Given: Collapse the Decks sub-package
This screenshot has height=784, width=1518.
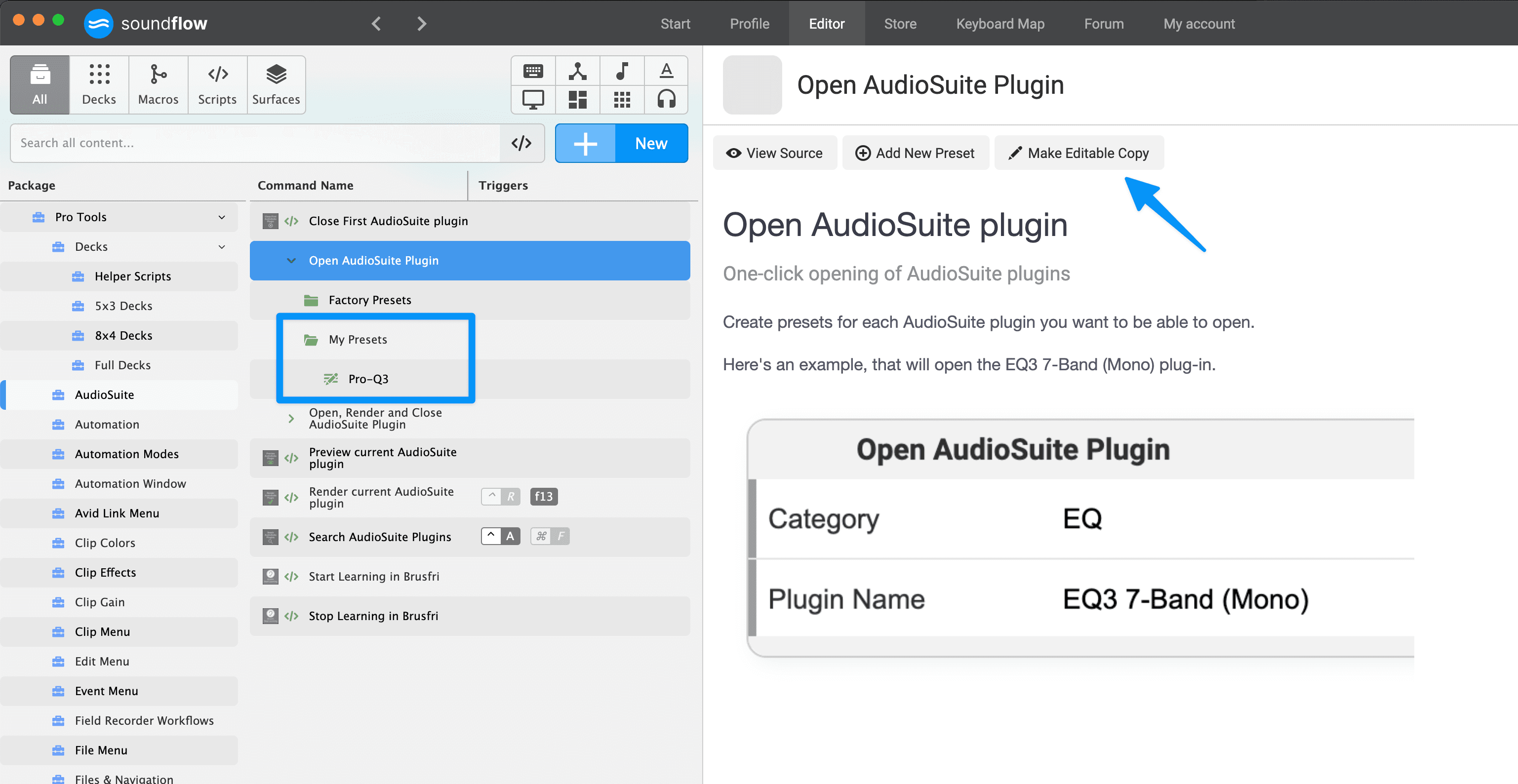Looking at the screenshot, I should (x=222, y=247).
